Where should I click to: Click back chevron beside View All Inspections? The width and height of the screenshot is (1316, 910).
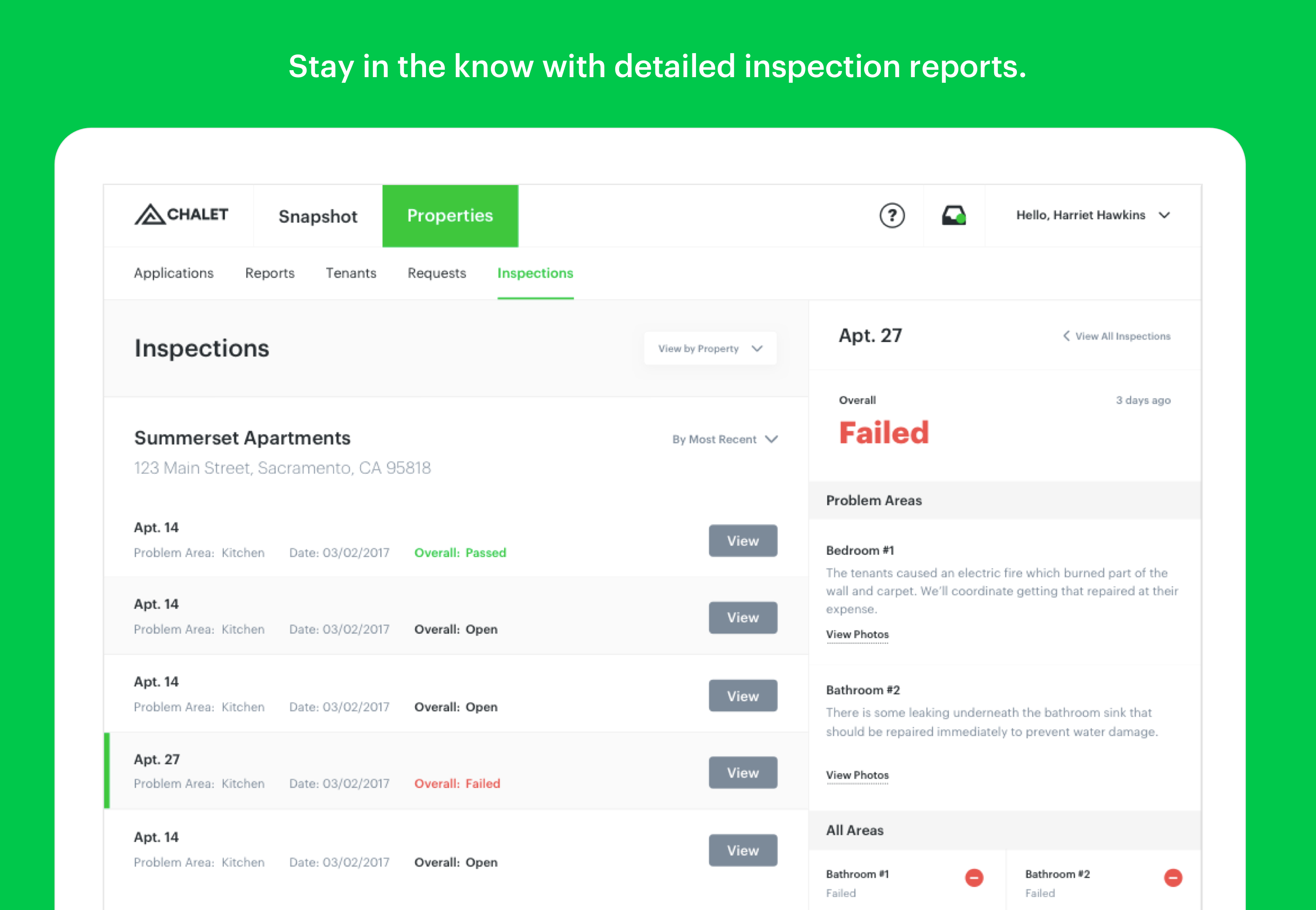point(1066,336)
